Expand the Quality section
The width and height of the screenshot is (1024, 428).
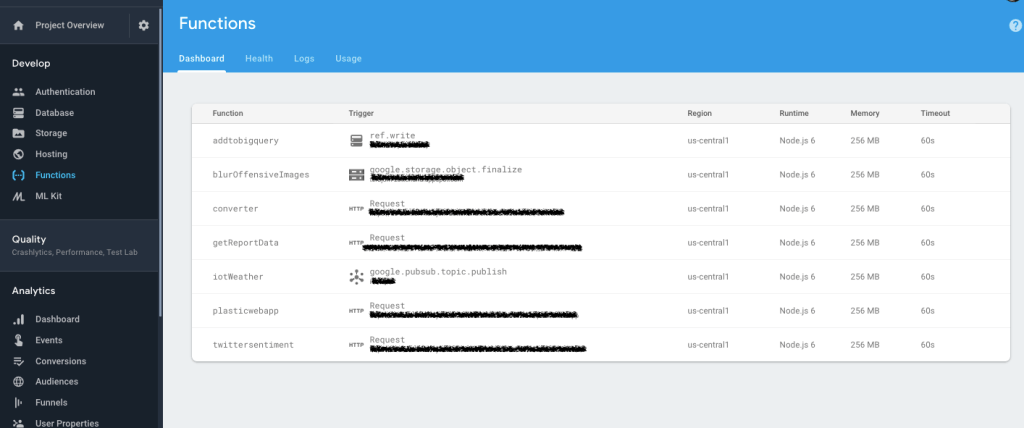click(80, 245)
